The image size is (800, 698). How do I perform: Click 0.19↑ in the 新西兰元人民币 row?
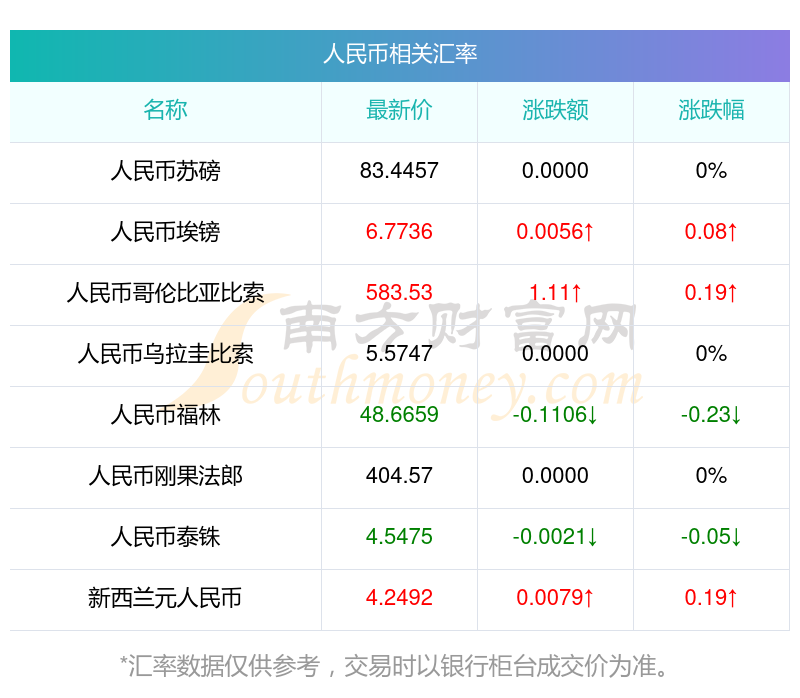click(711, 598)
